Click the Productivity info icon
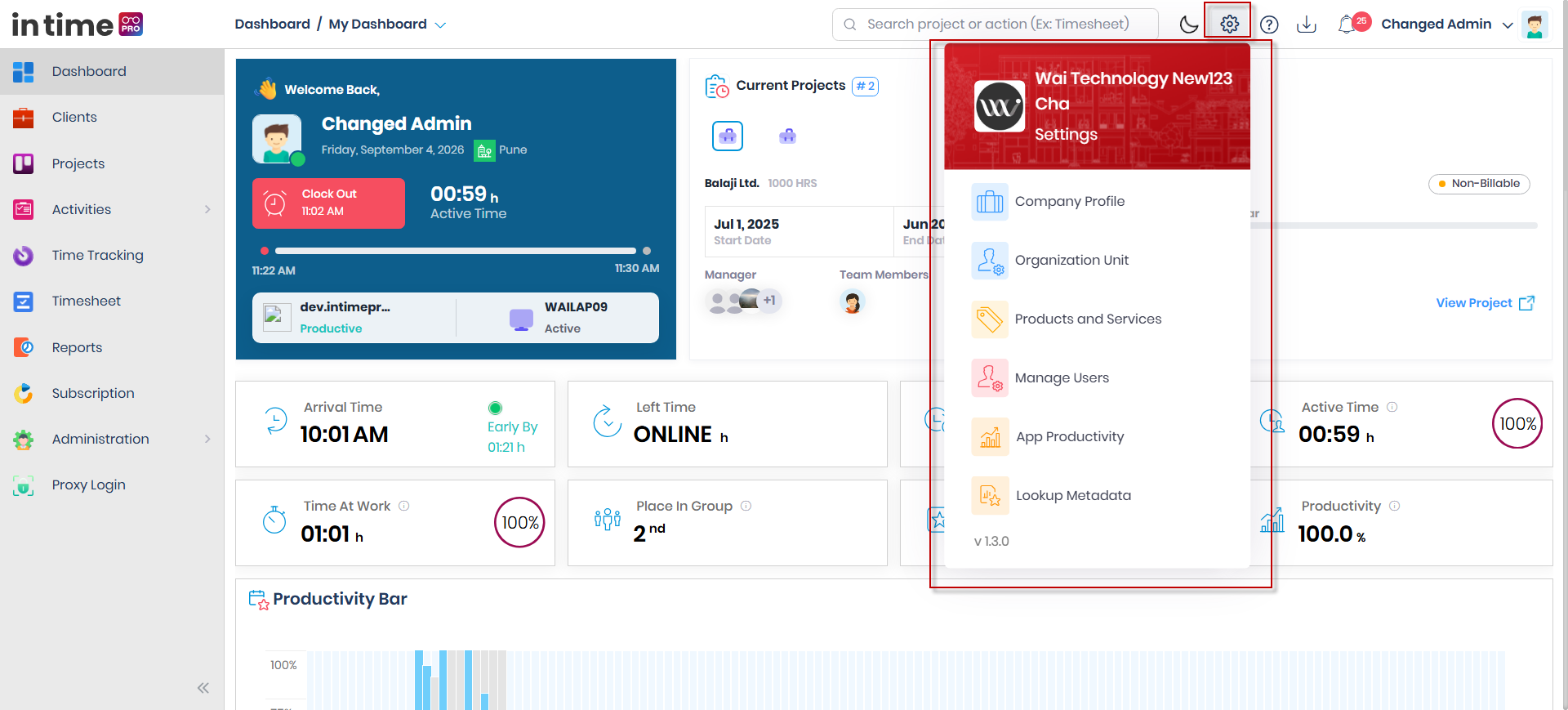 coord(1394,506)
